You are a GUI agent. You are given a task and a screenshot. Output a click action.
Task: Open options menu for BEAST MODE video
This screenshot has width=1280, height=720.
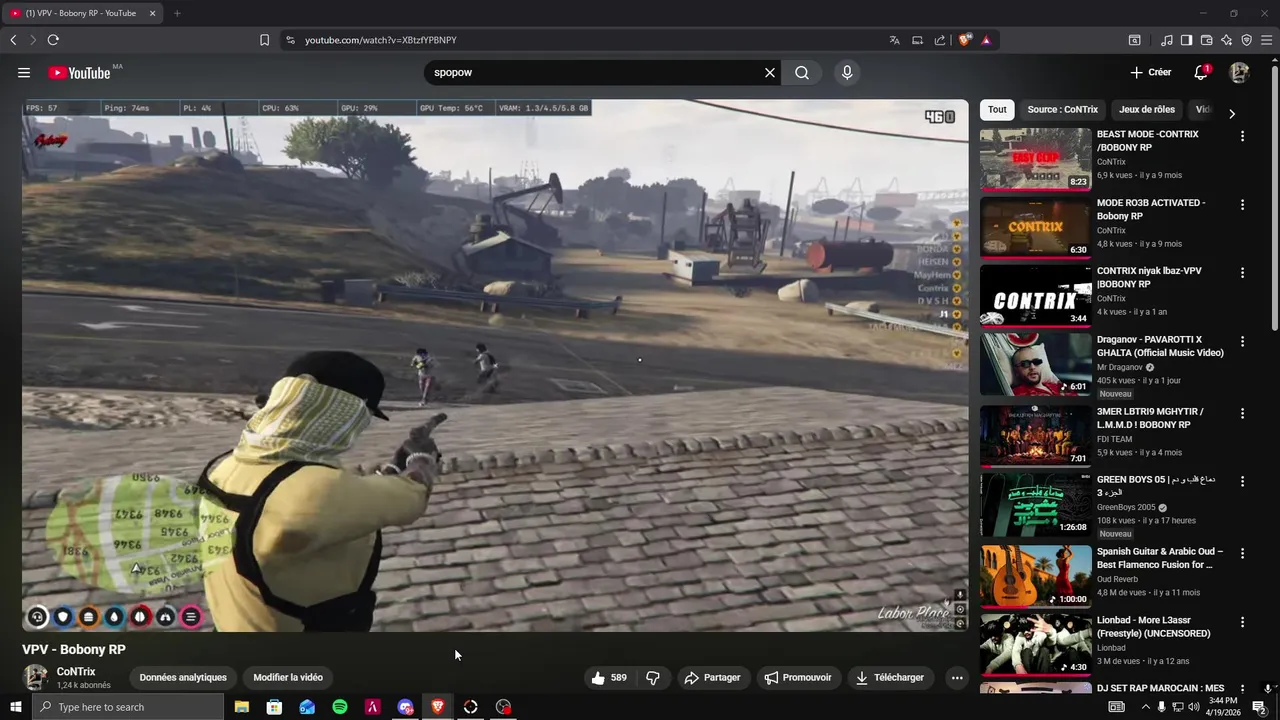[1243, 136]
